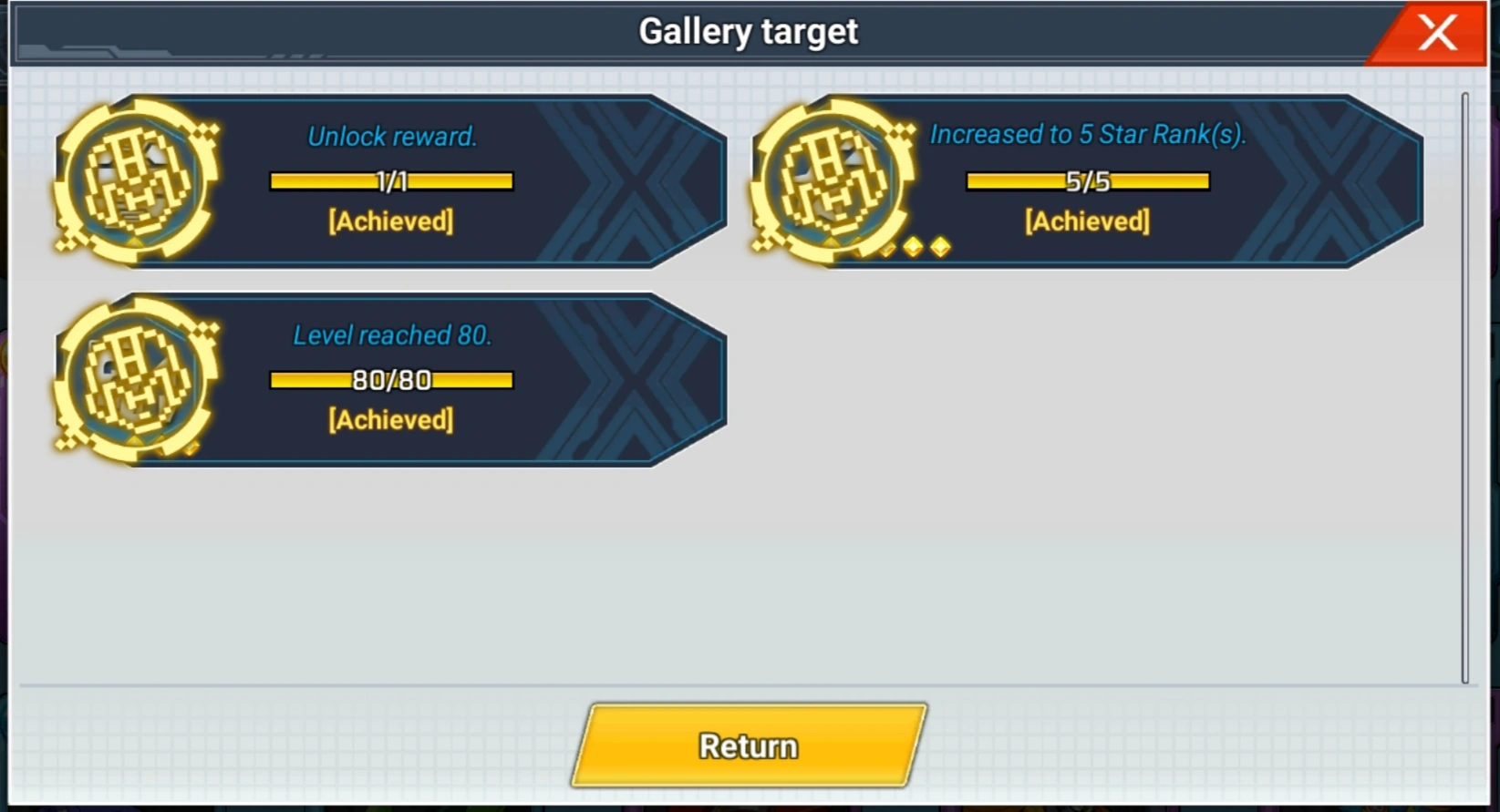The height and width of the screenshot is (812, 1500).
Task: Click the 5/5 star rank progress bar
Action: 1088,181
